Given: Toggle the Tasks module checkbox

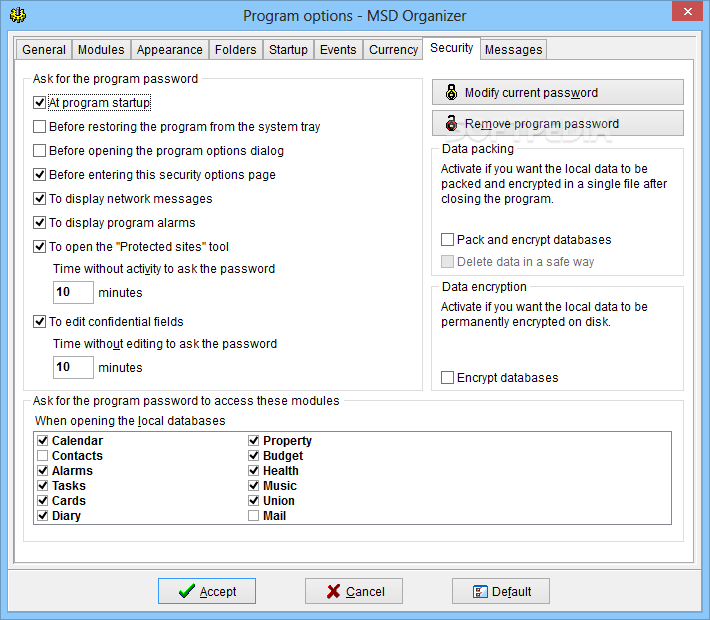Looking at the screenshot, I should (43, 485).
